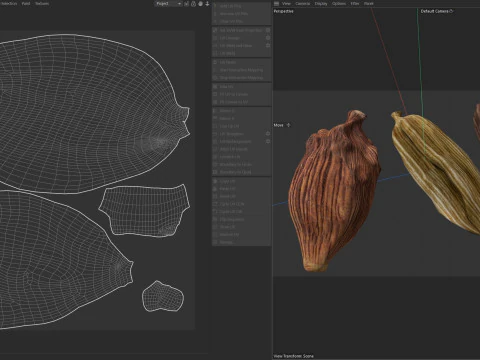Click the Align UV Islands command
The height and width of the screenshot is (360, 480).
pos(241,149)
